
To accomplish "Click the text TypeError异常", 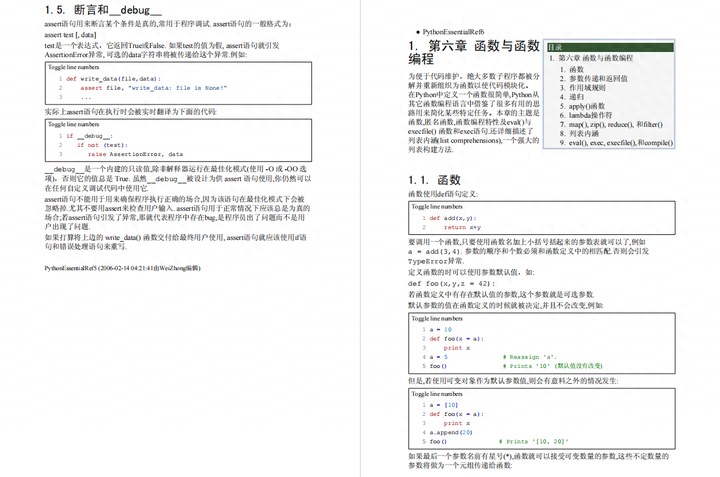I will [436, 261].
